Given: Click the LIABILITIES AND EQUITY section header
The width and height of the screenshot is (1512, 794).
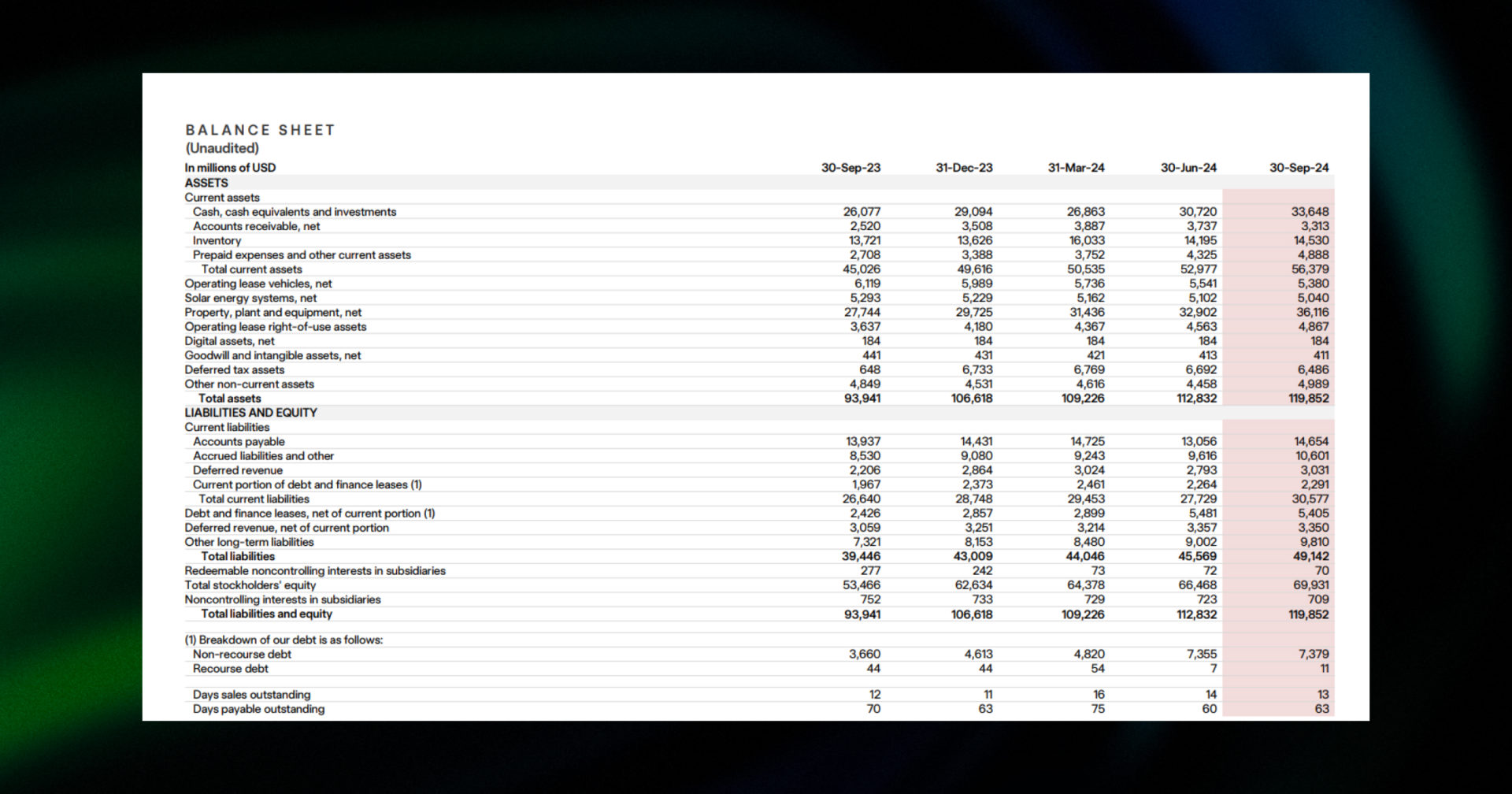Looking at the screenshot, I should click(250, 412).
